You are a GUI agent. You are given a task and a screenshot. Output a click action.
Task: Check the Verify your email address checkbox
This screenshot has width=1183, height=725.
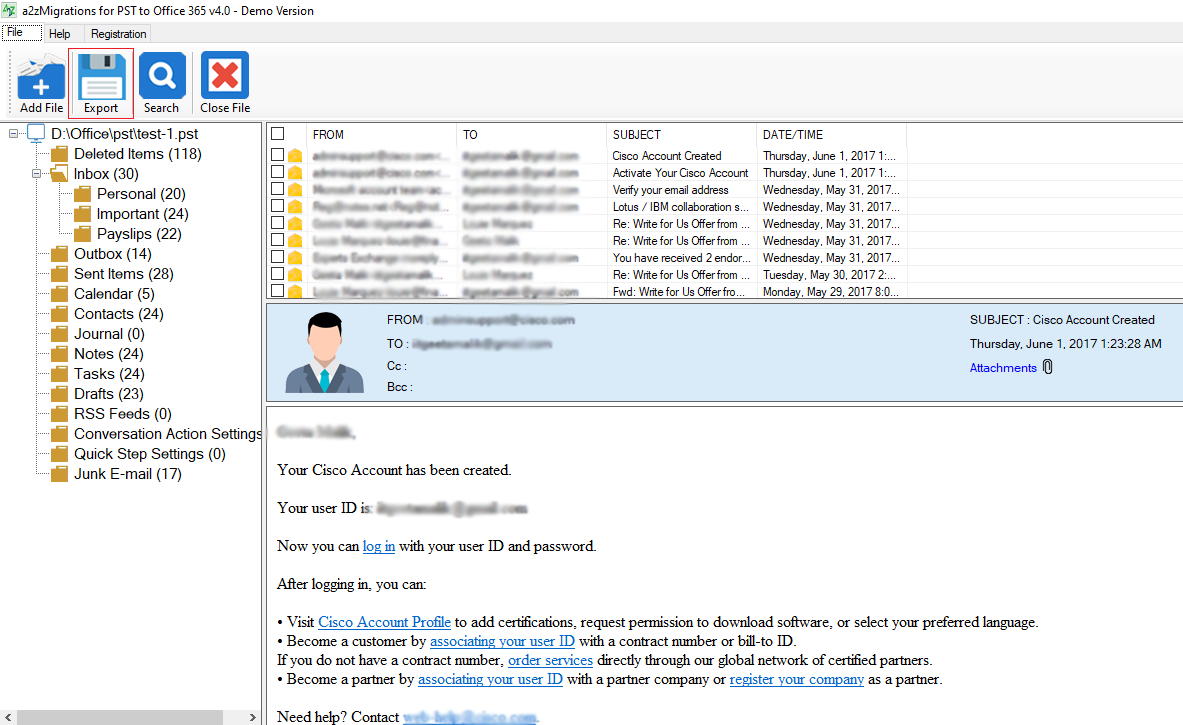click(278, 189)
